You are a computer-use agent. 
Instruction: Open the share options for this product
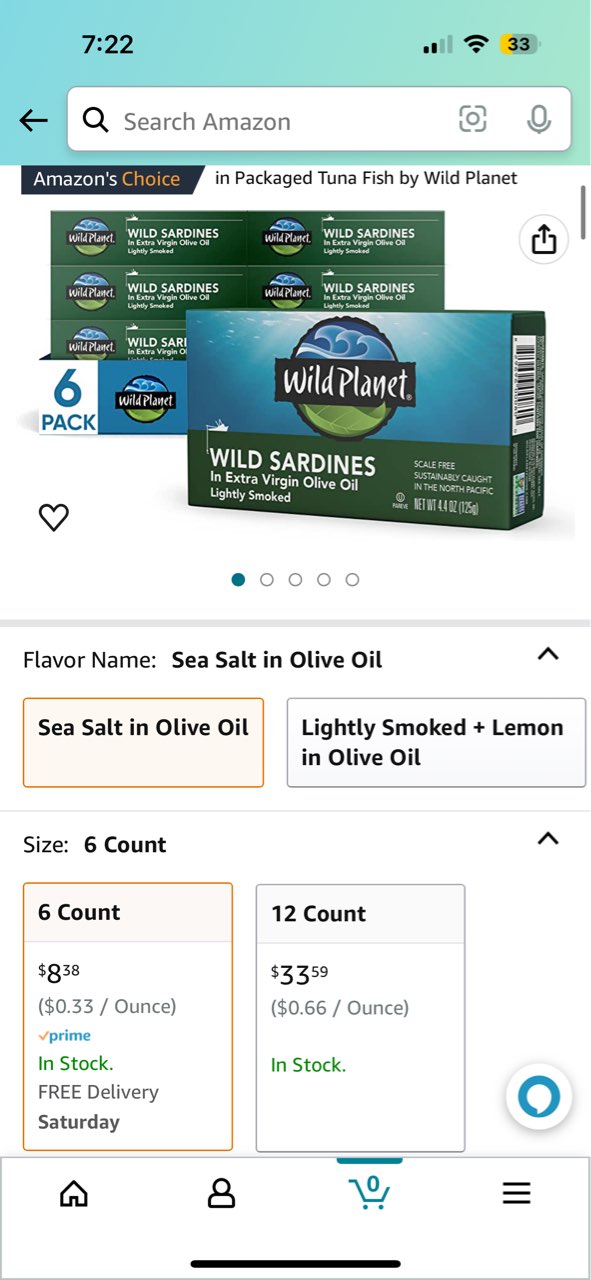[543, 239]
